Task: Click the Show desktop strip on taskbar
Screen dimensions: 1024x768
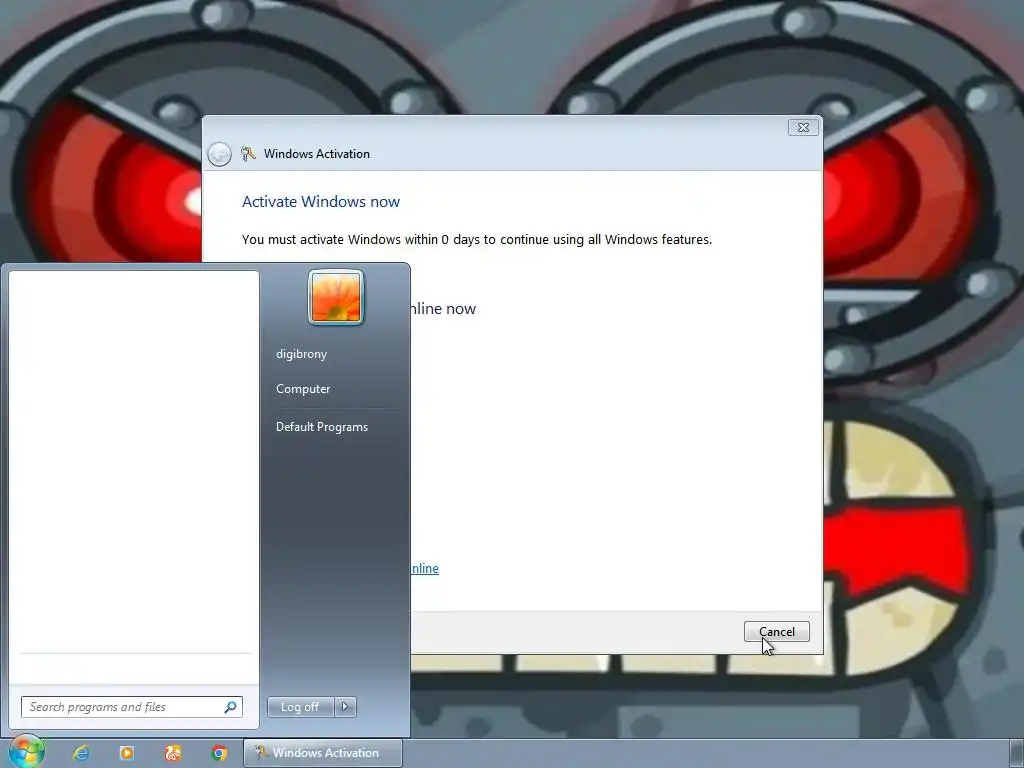Action: click(x=1017, y=753)
